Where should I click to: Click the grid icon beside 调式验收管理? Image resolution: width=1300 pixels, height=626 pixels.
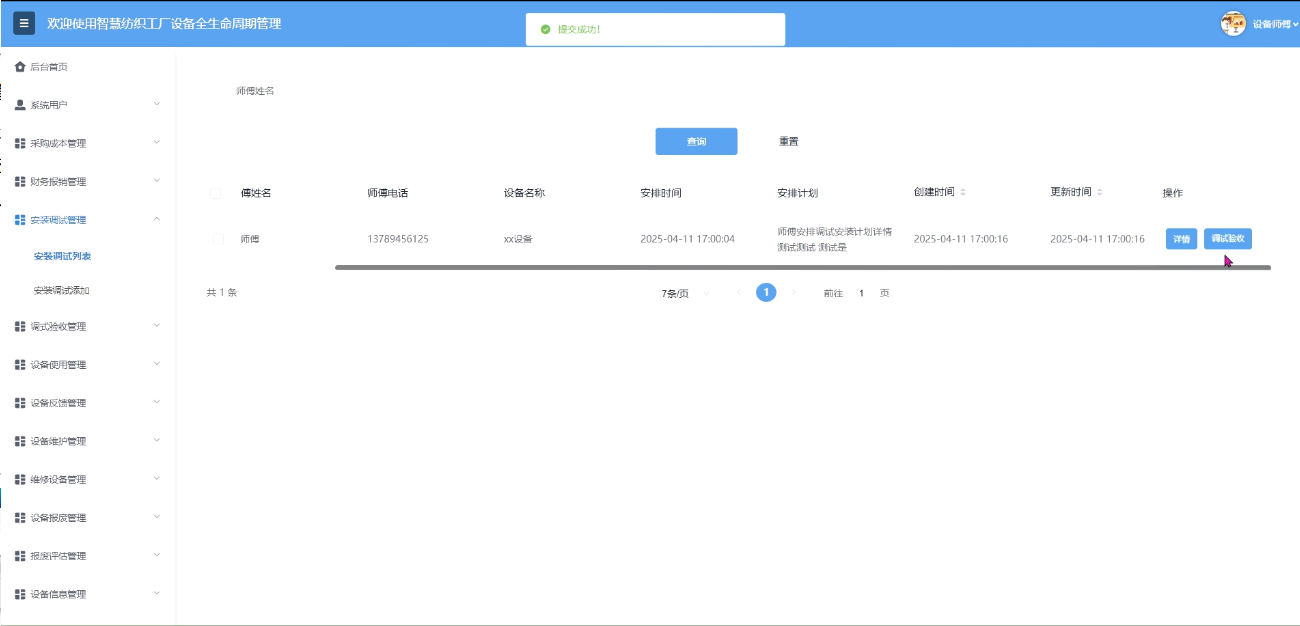point(20,326)
